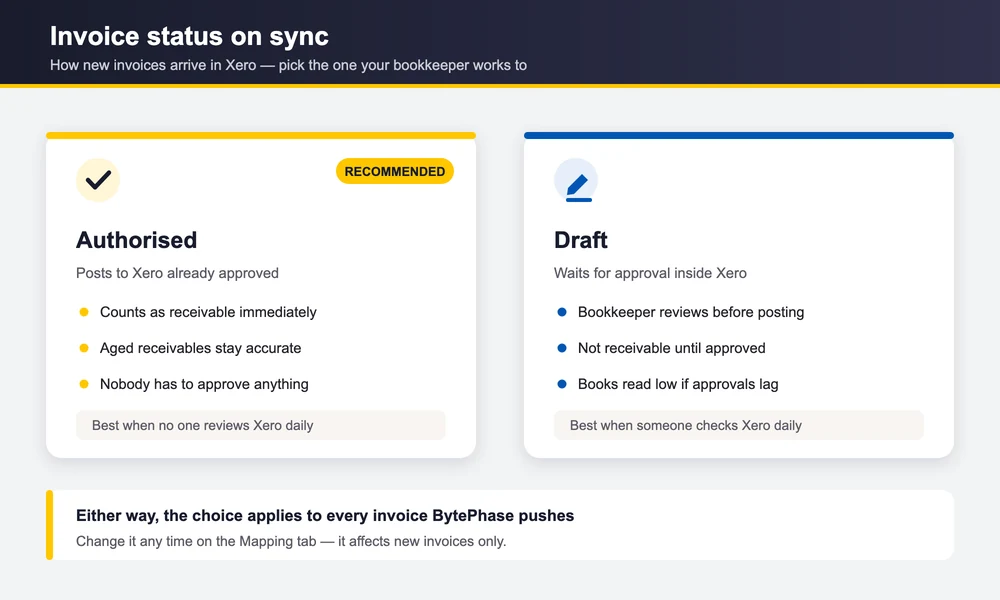
Task: Click 'Best when someone checks Xero daily' note
Action: click(739, 425)
